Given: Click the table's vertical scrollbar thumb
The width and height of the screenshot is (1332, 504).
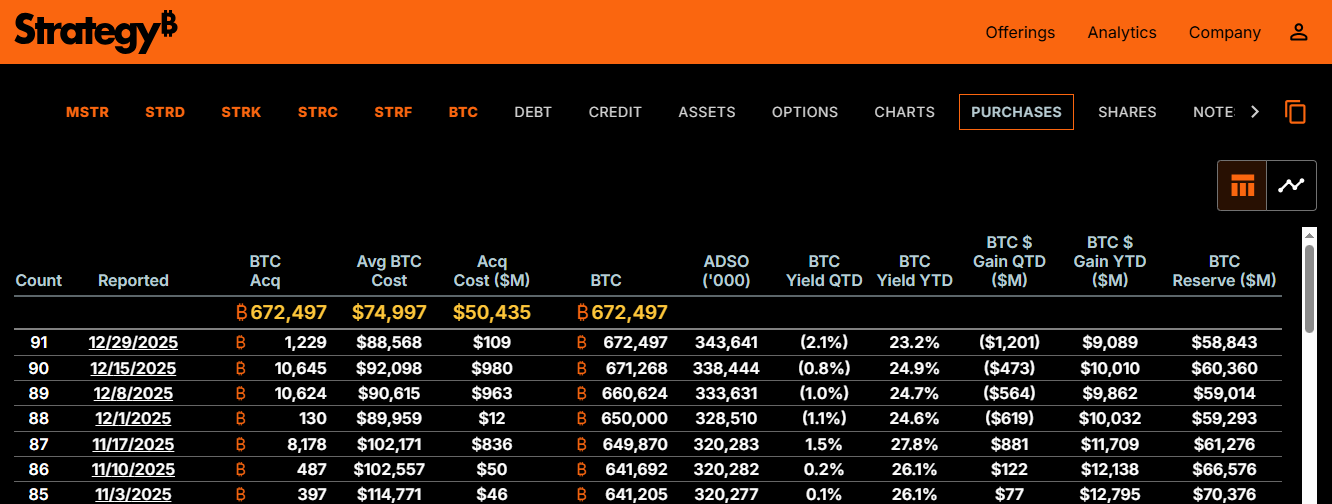Looking at the screenshot, I should click(1309, 288).
